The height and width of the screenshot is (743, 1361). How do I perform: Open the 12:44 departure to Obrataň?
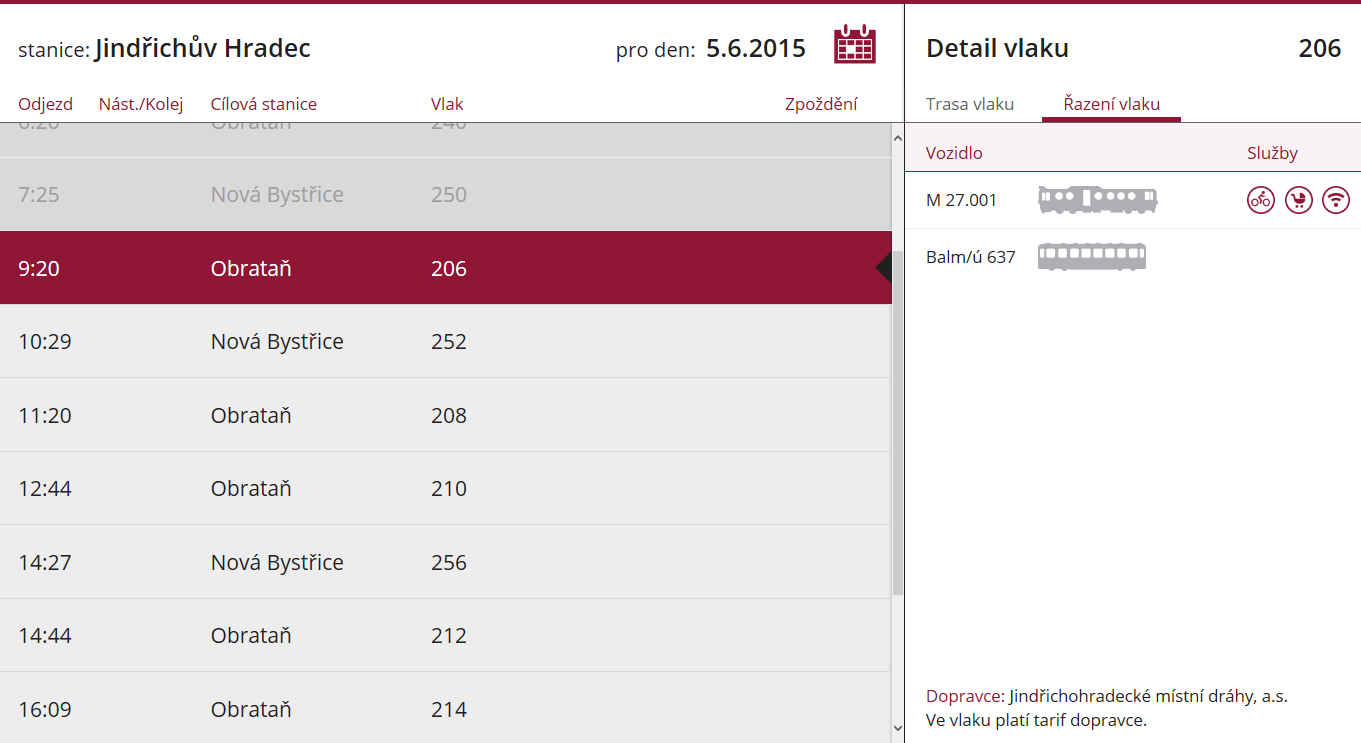pyautogui.click(x=445, y=489)
